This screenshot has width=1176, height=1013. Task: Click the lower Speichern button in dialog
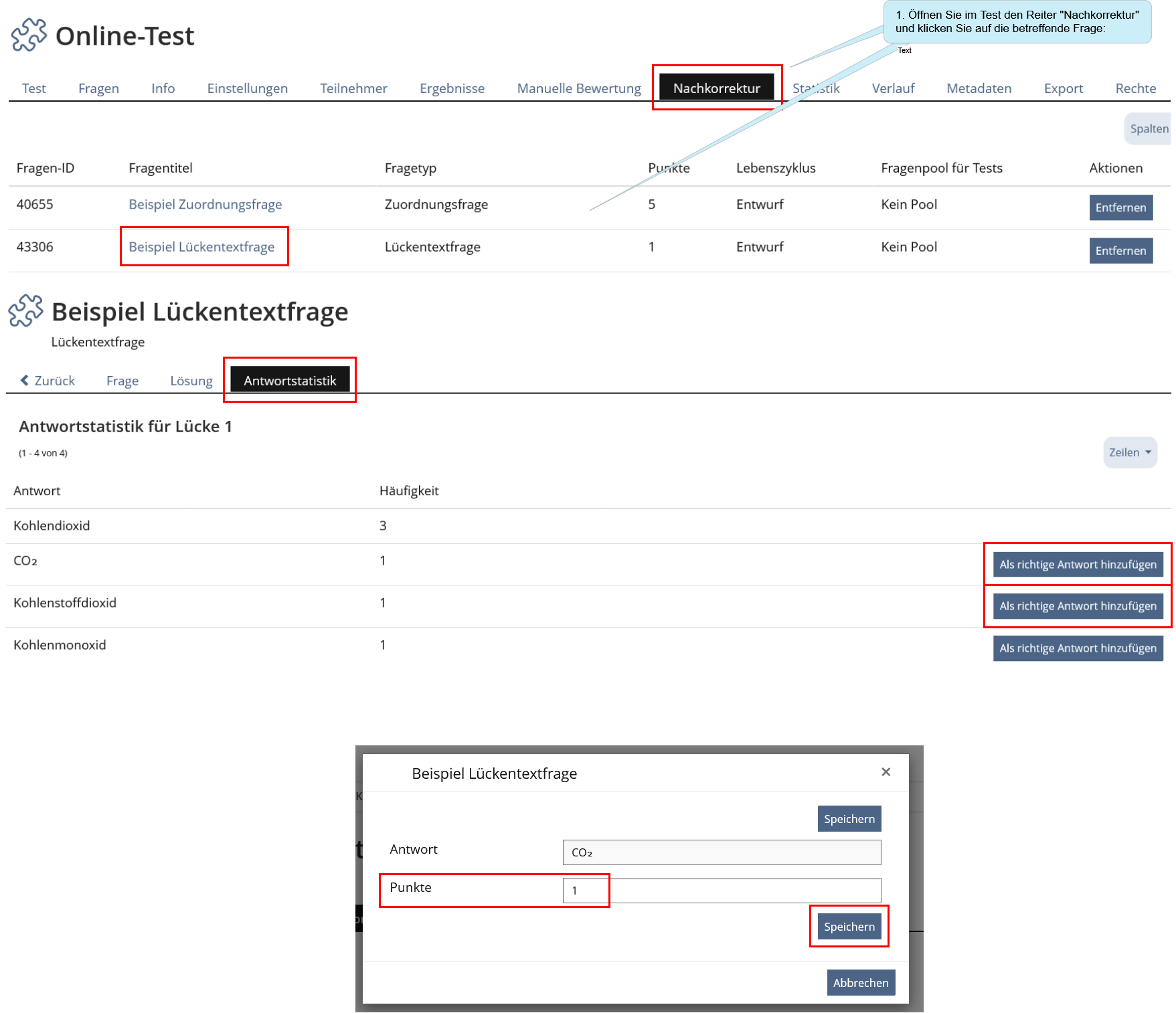(x=849, y=927)
